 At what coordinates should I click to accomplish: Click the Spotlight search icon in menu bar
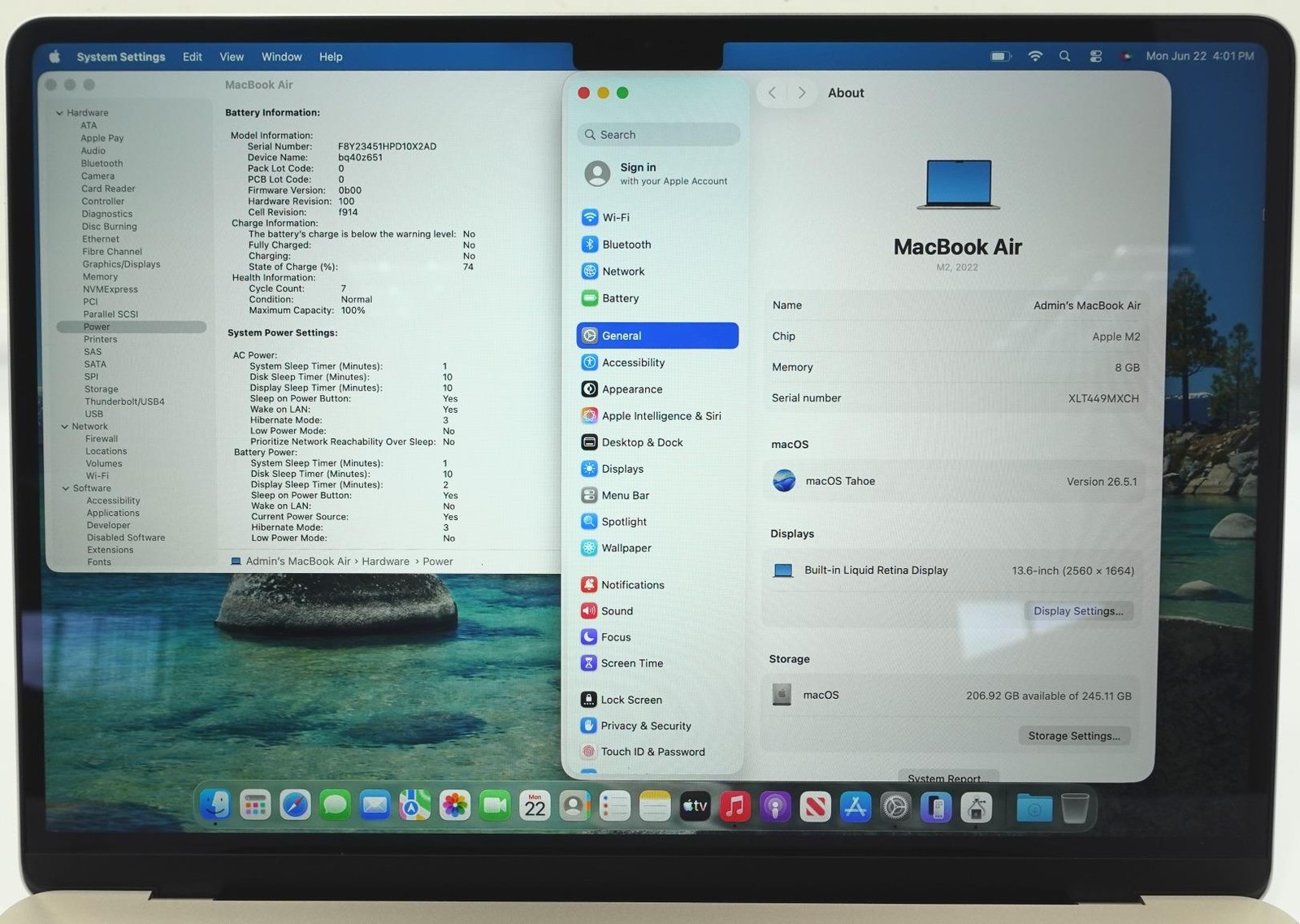pos(1064,56)
